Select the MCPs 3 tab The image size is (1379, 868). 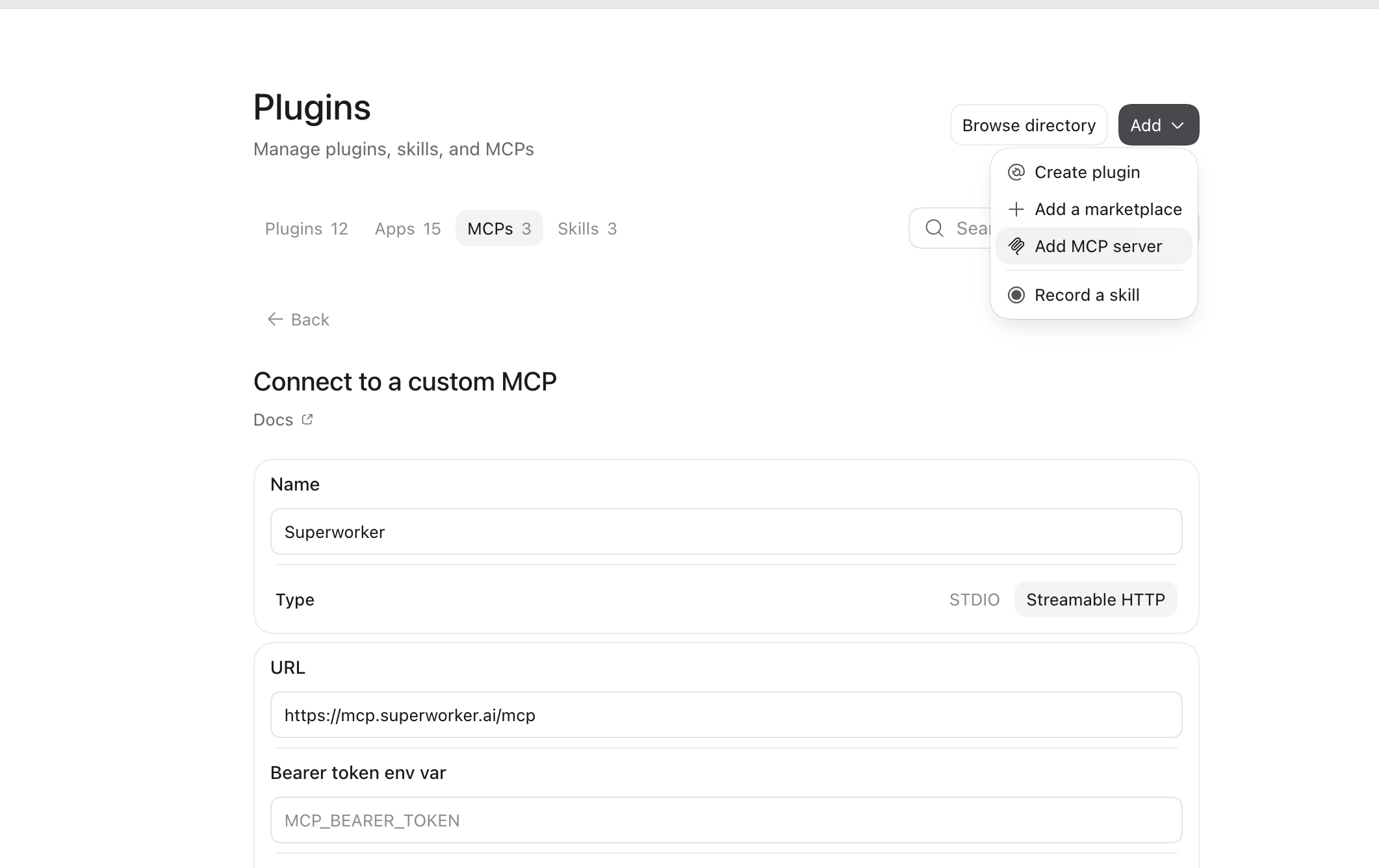coord(499,229)
